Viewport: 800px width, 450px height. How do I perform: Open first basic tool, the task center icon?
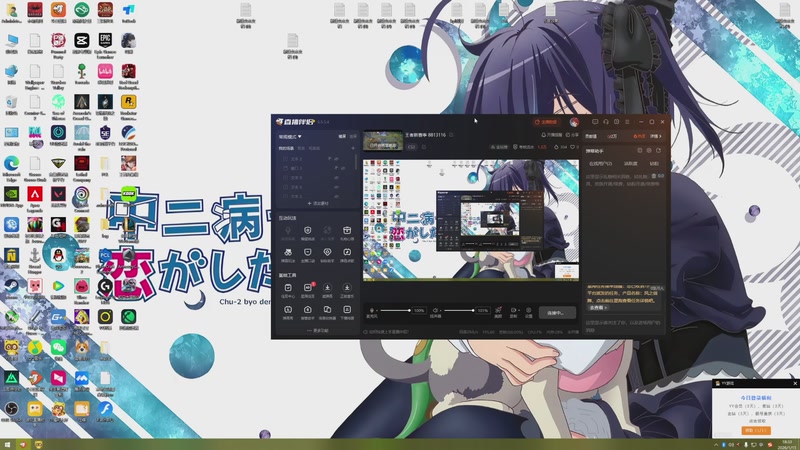(288, 288)
